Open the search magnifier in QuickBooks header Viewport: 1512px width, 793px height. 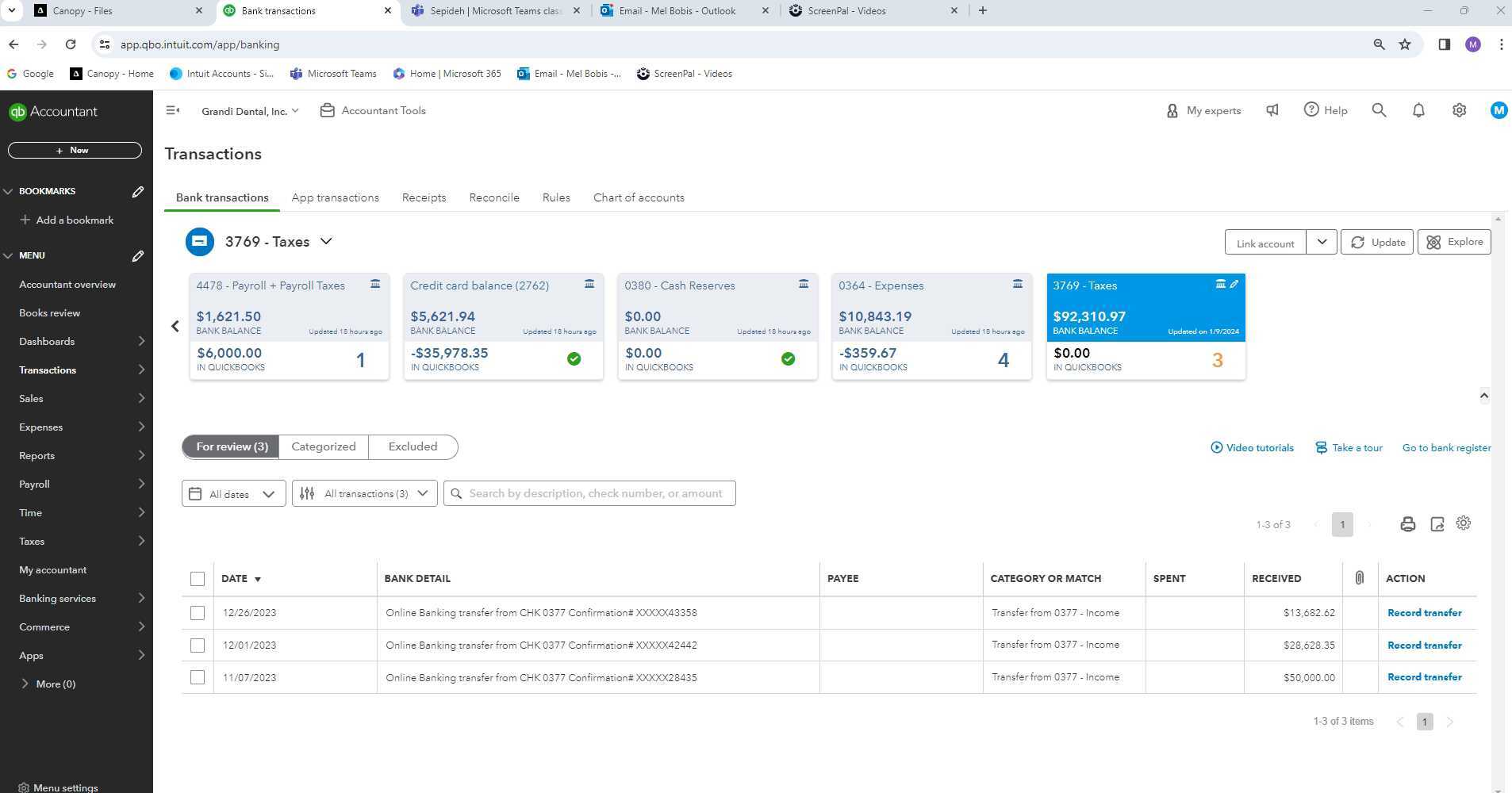coord(1379,111)
